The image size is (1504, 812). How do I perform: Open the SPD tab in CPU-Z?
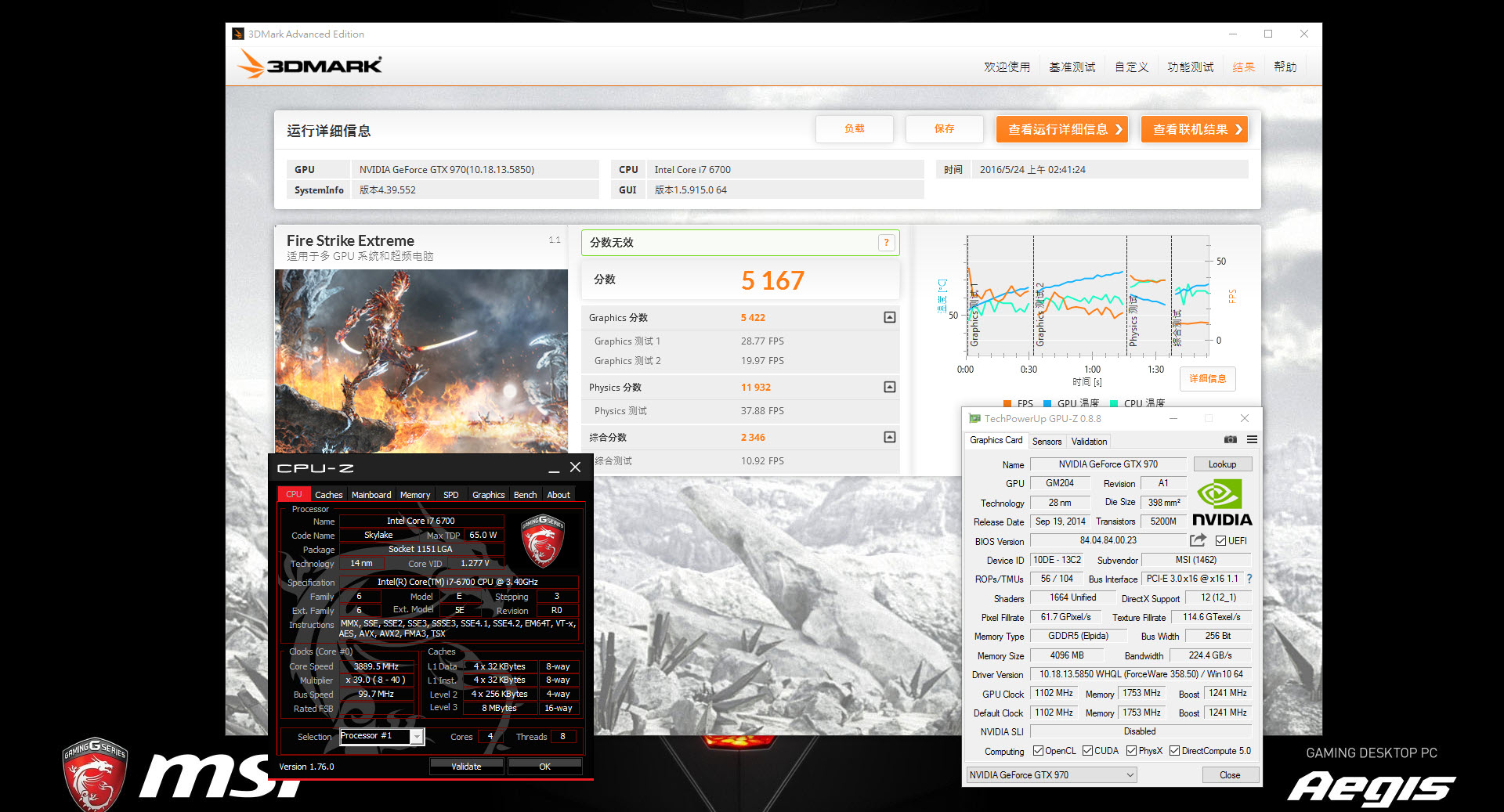point(450,495)
